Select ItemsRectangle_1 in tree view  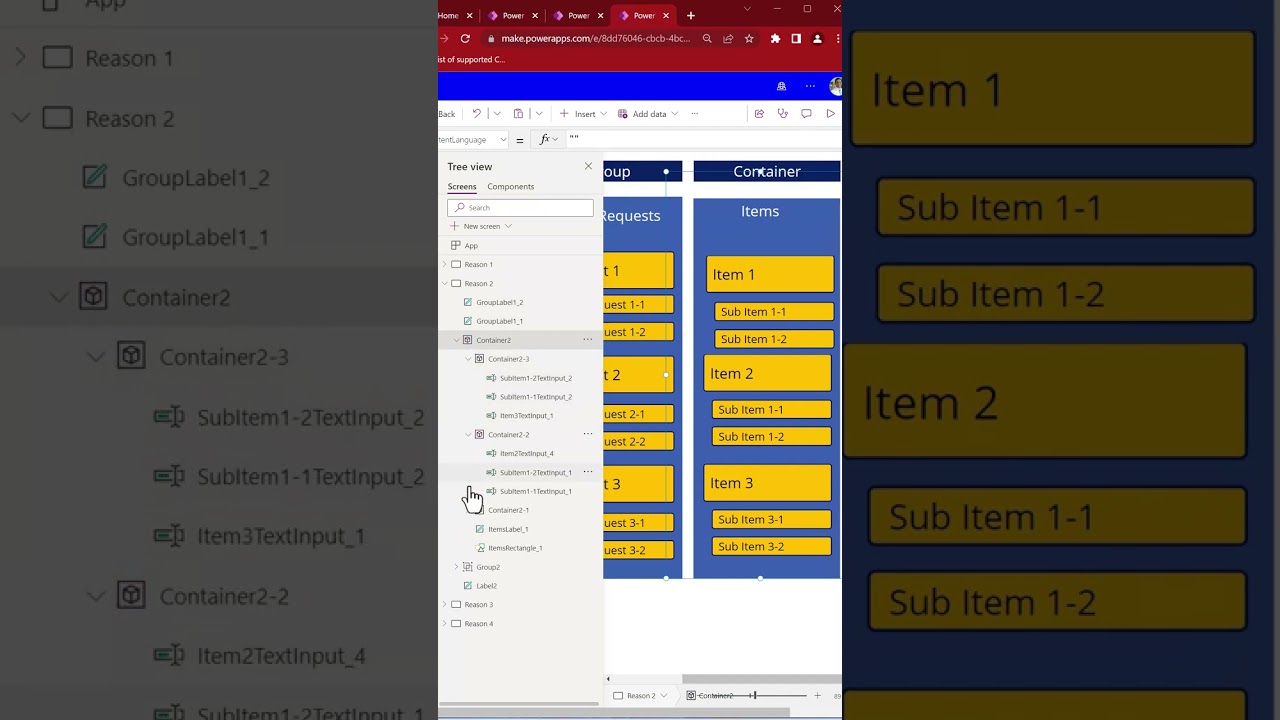point(515,548)
